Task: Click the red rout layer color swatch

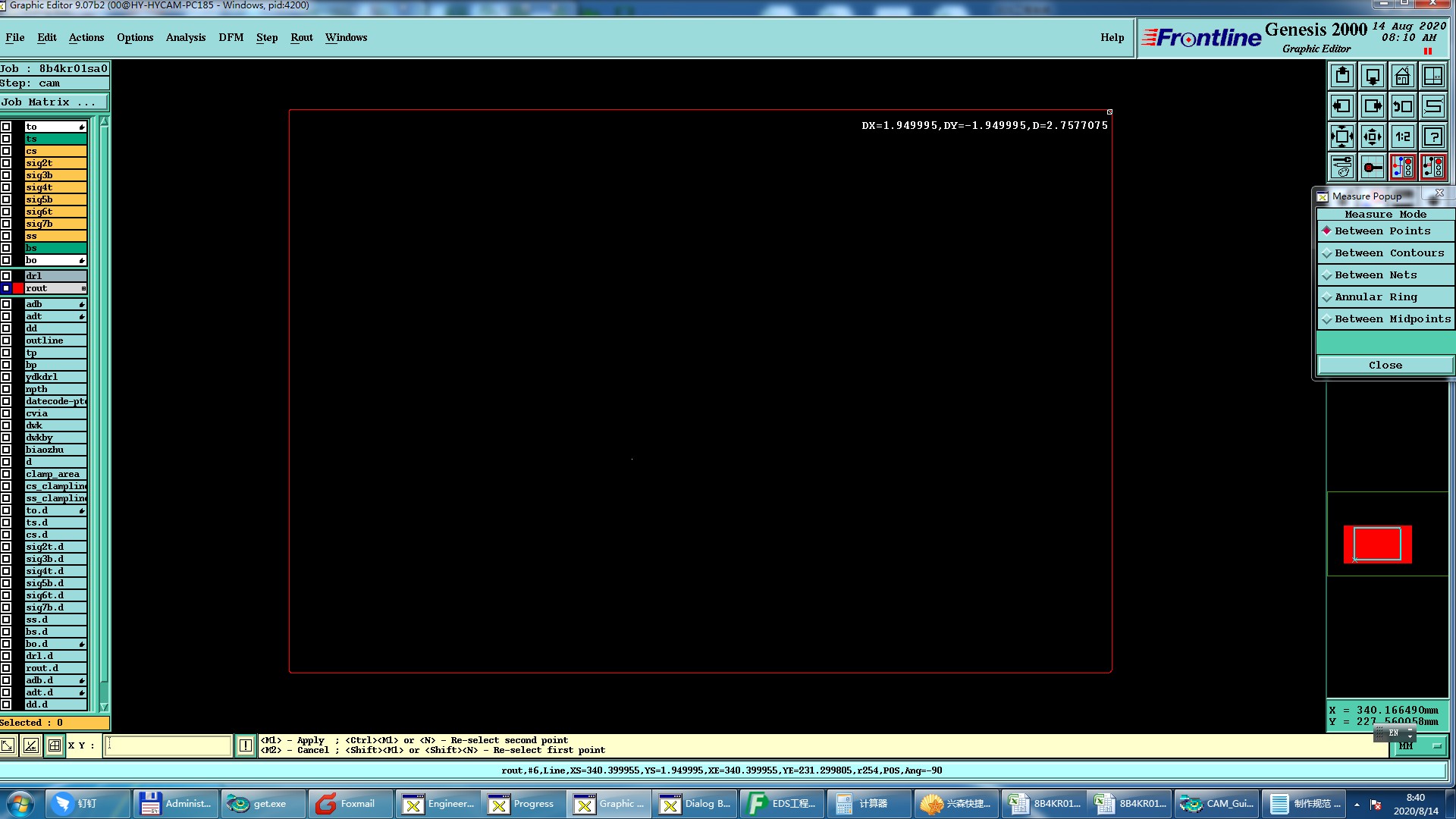Action: [x=18, y=288]
